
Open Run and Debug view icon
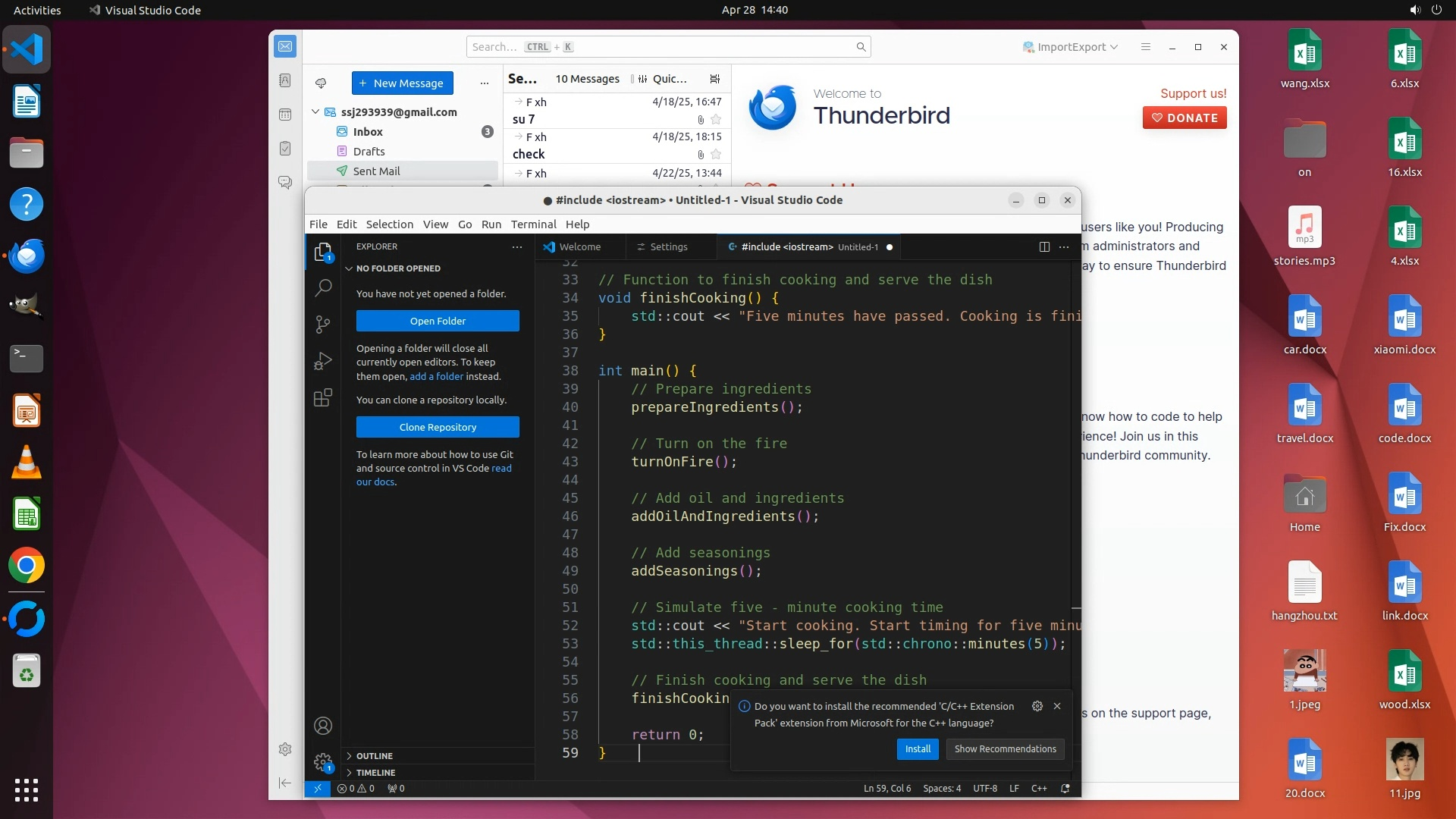pyautogui.click(x=323, y=361)
